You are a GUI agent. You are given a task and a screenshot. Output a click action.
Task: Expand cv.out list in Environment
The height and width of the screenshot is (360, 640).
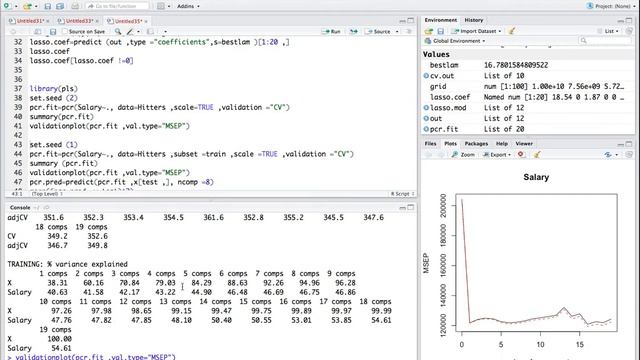[426, 76]
